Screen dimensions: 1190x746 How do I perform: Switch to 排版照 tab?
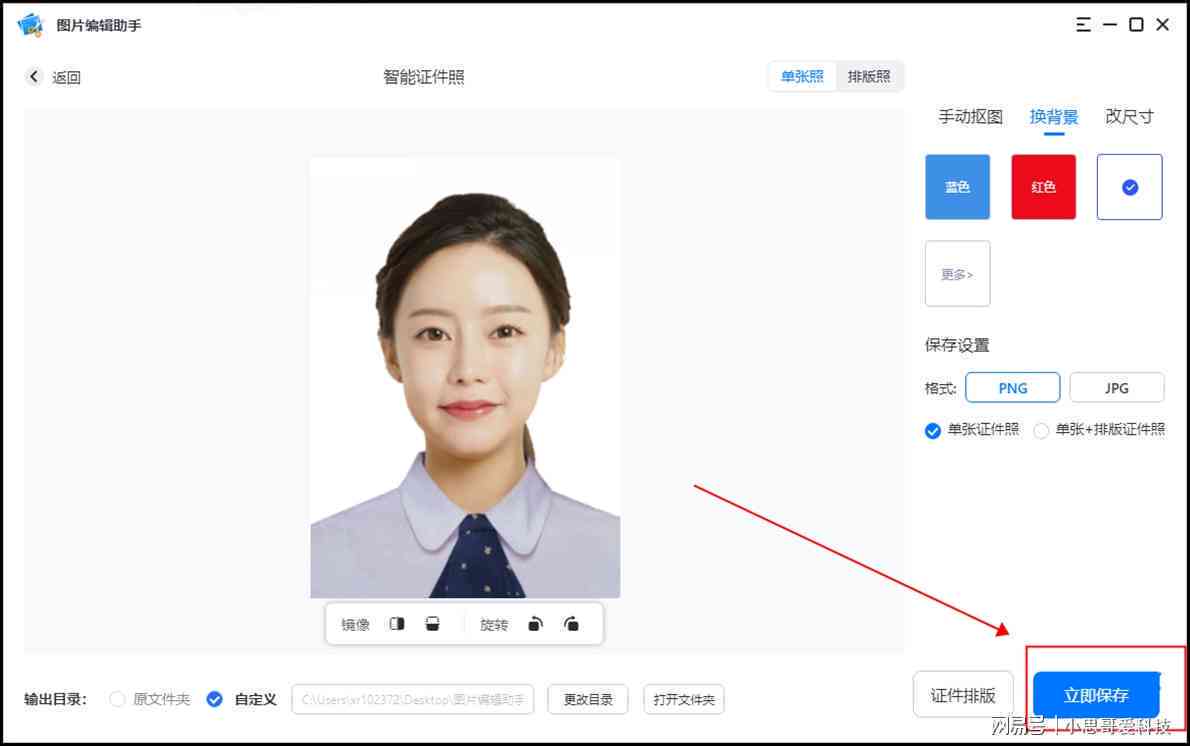point(869,77)
